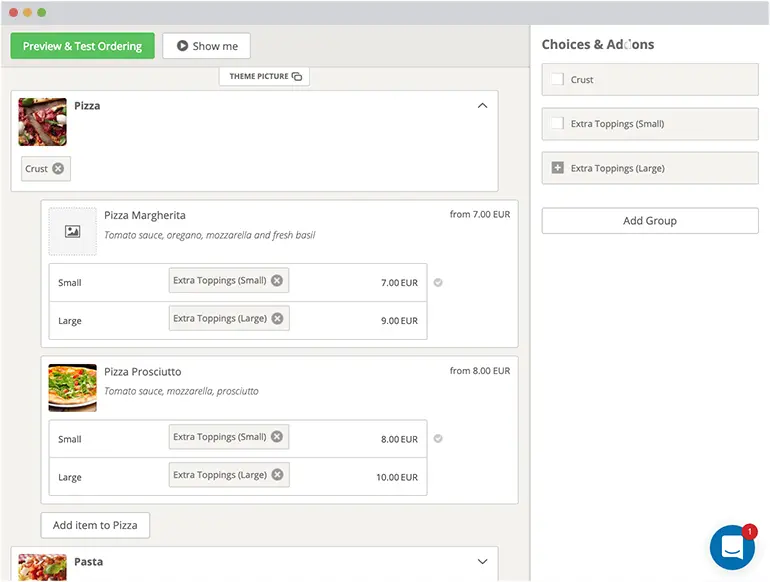Click the play icon in Show me
The image size is (770, 582).
pos(182,46)
